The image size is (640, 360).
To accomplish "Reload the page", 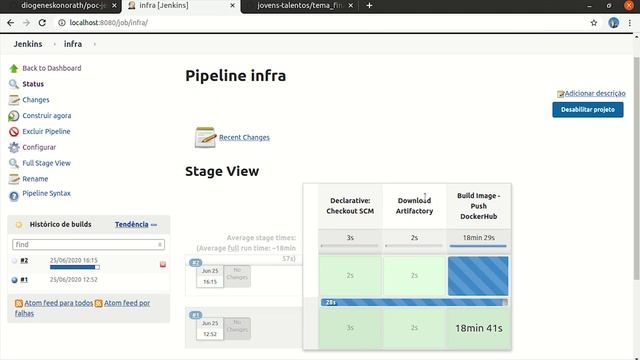I will pos(42,22).
